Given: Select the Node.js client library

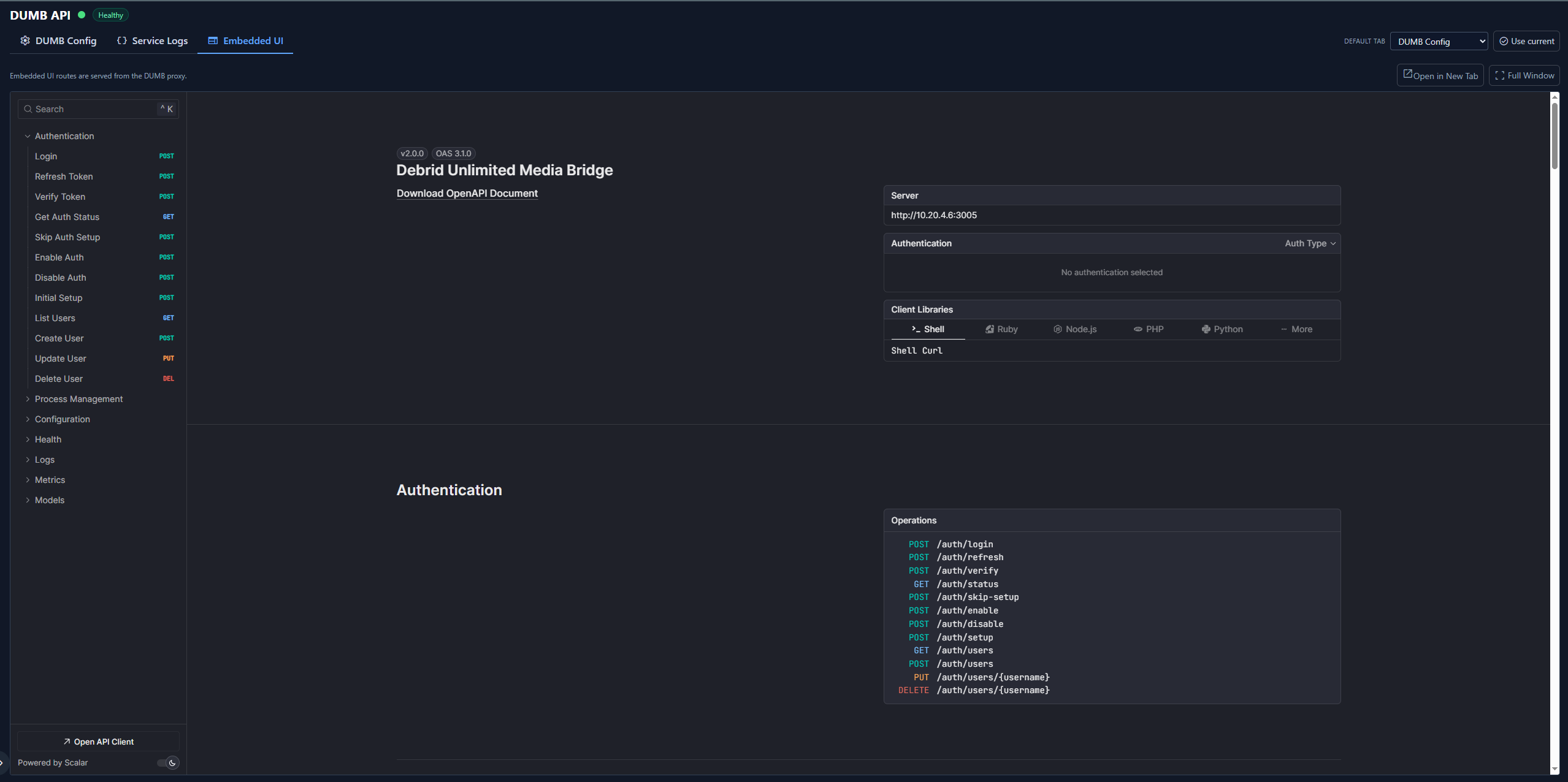Looking at the screenshot, I should (1075, 329).
